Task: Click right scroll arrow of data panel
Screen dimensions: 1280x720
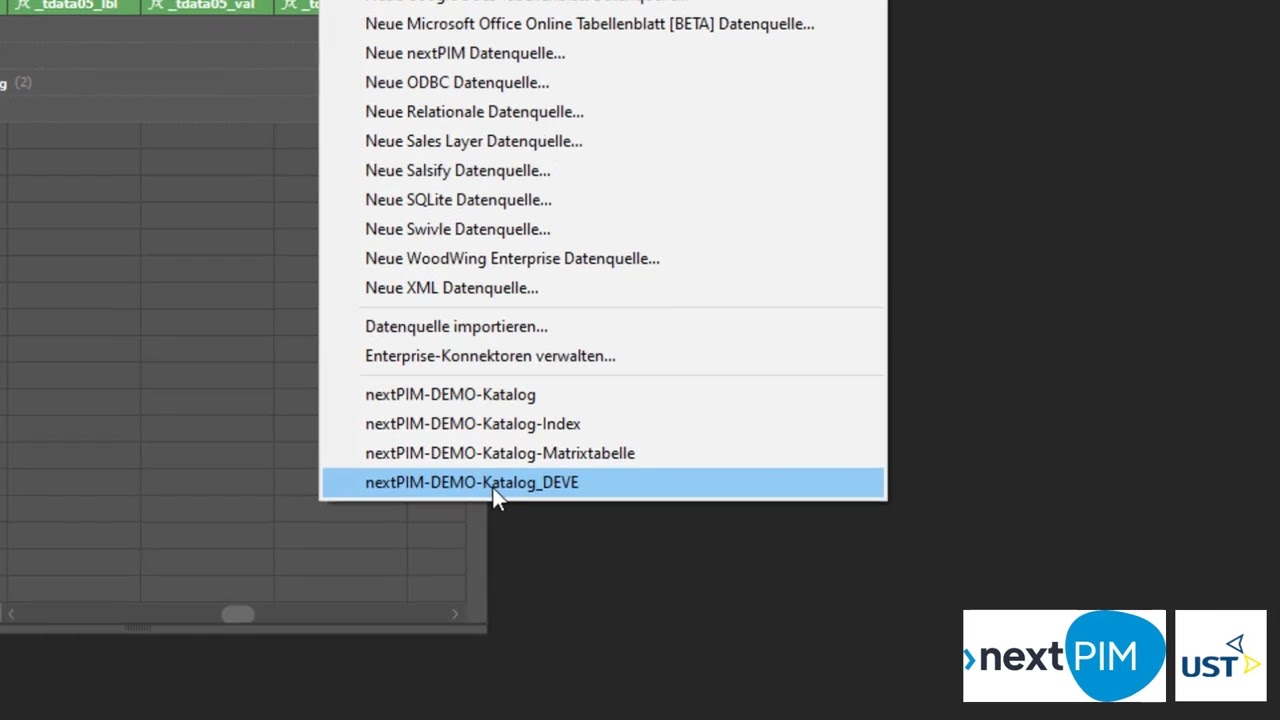Action: pos(455,614)
